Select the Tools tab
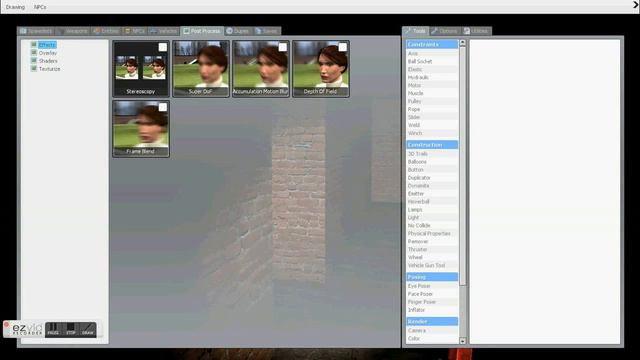This screenshot has height=360, width=640. coord(416,31)
